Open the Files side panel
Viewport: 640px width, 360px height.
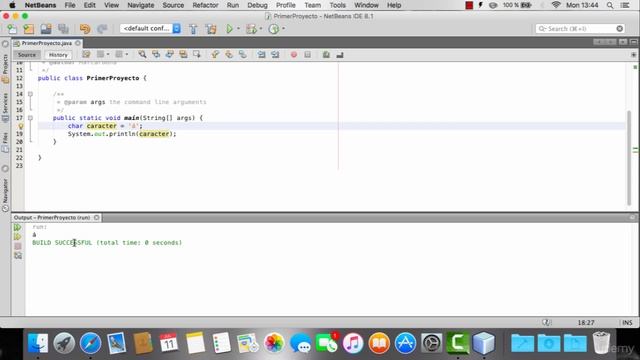(x=5, y=142)
